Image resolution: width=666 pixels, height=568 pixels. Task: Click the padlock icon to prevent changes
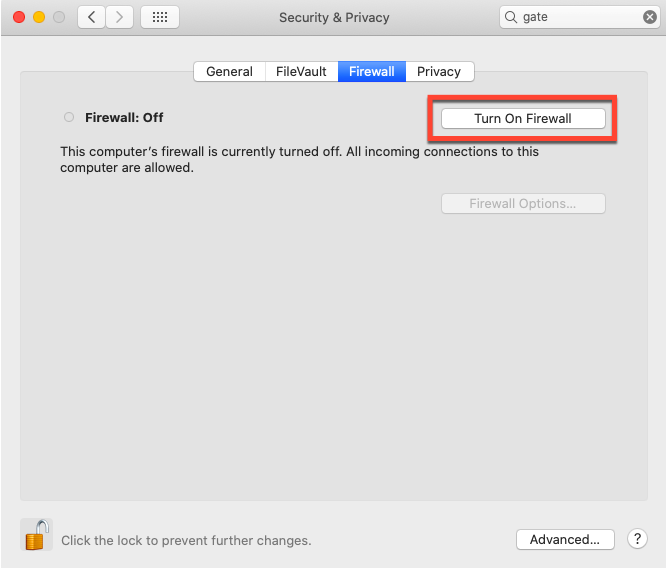(37, 535)
